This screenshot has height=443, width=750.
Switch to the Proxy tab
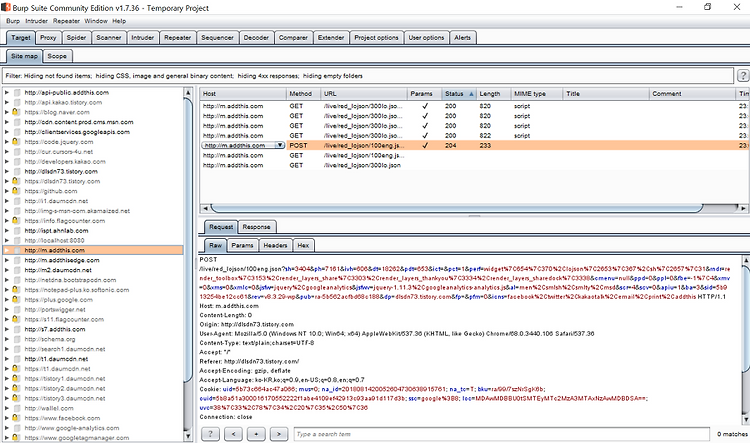(x=48, y=37)
